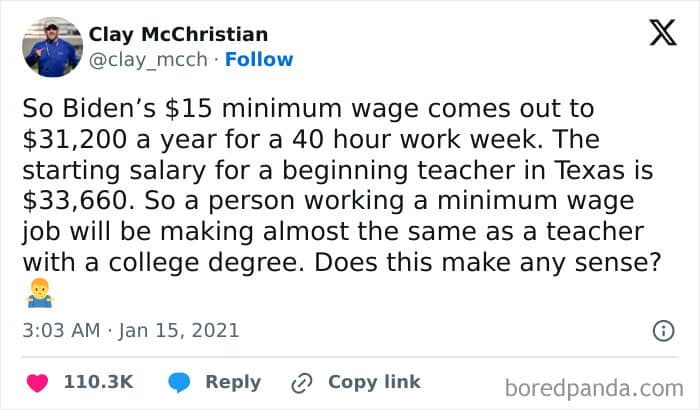
Task: Follow Clay McChristian
Action: coord(259,59)
